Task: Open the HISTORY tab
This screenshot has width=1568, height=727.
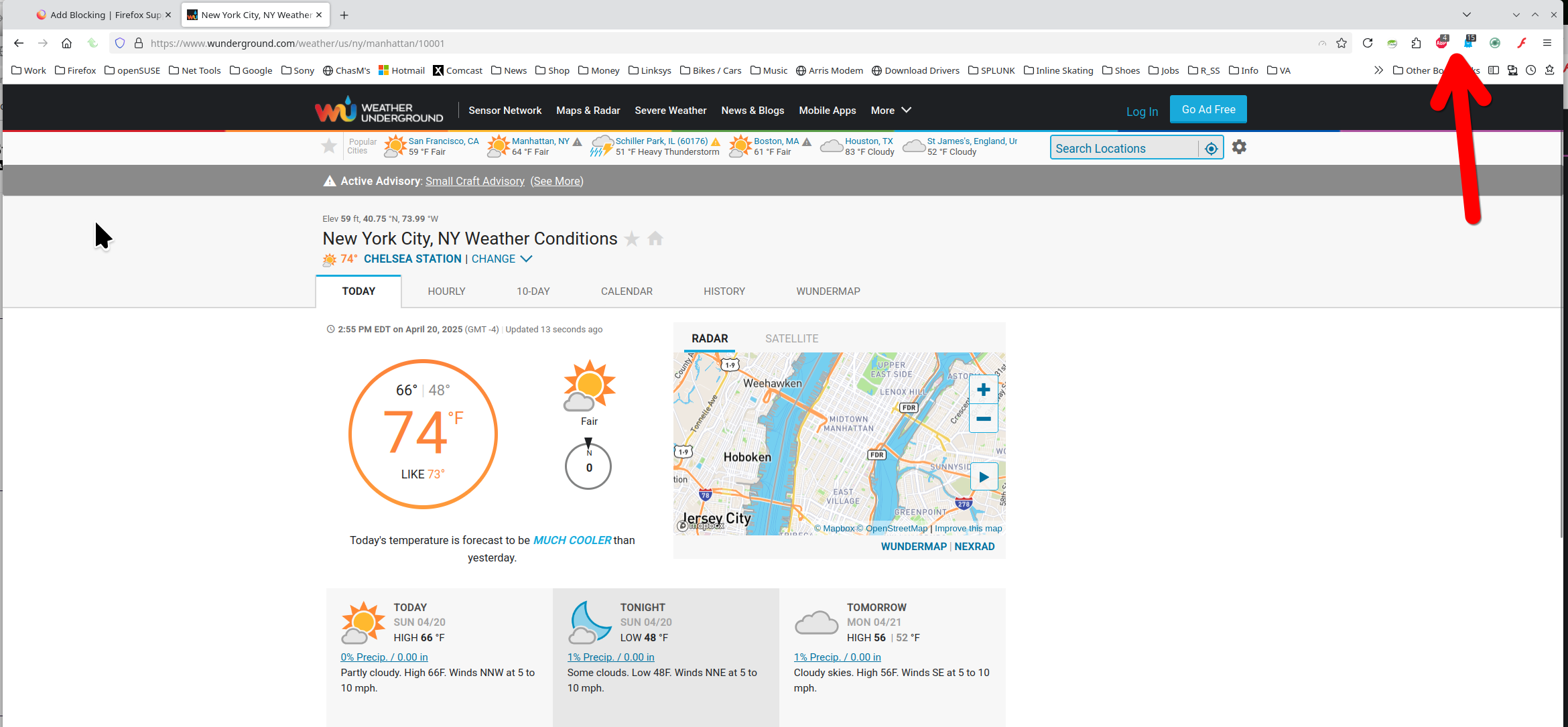Action: click(x=724, y=291)
